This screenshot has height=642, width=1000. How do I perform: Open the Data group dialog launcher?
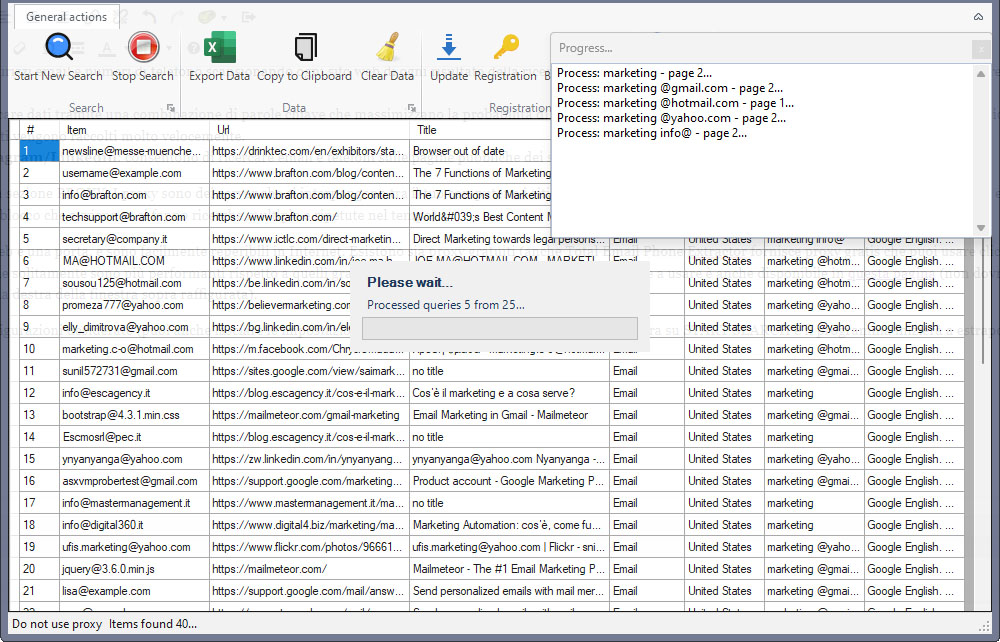click(x=412, y=108)
